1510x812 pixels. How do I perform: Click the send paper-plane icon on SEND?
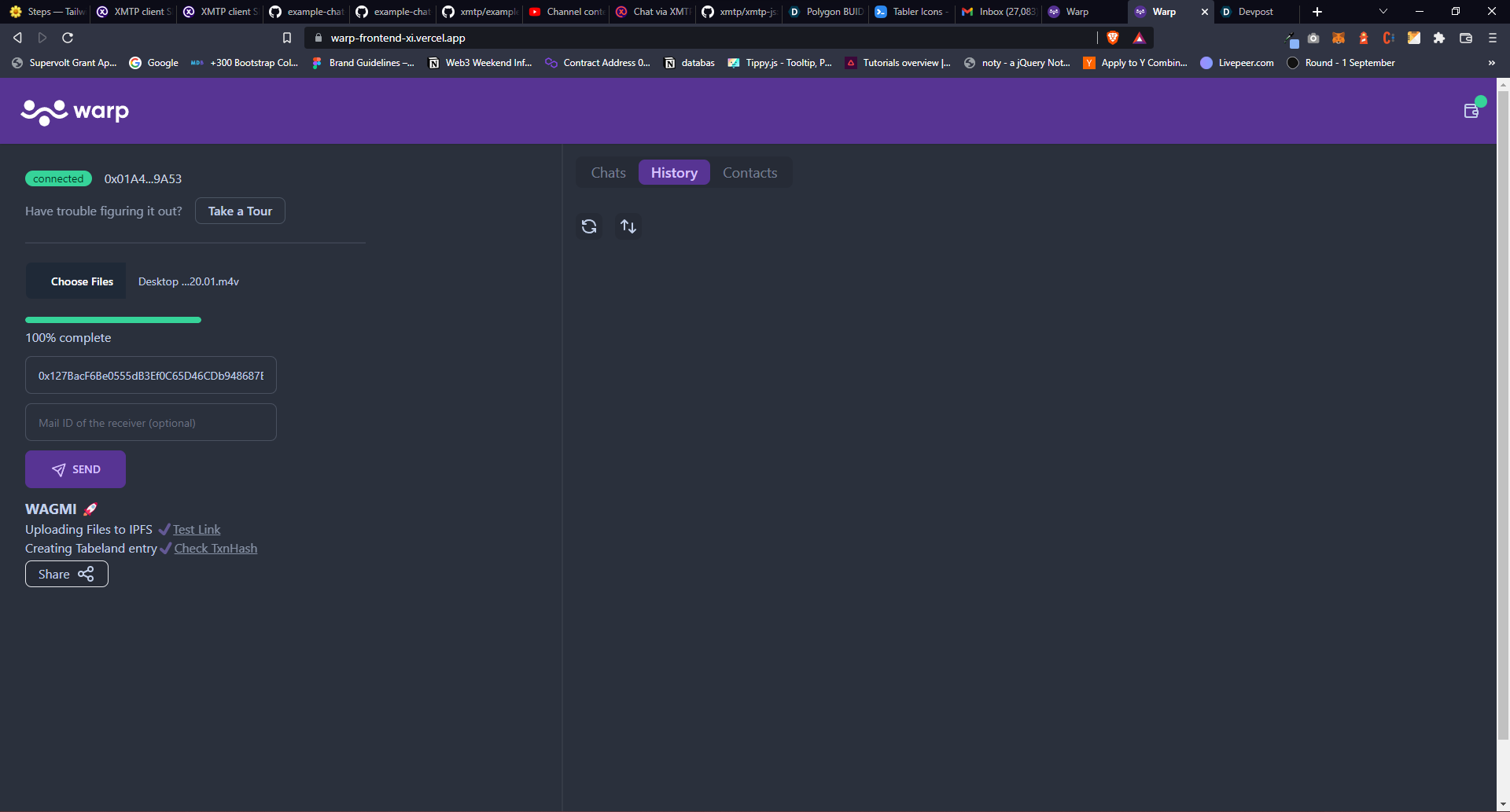coord(59,469)
